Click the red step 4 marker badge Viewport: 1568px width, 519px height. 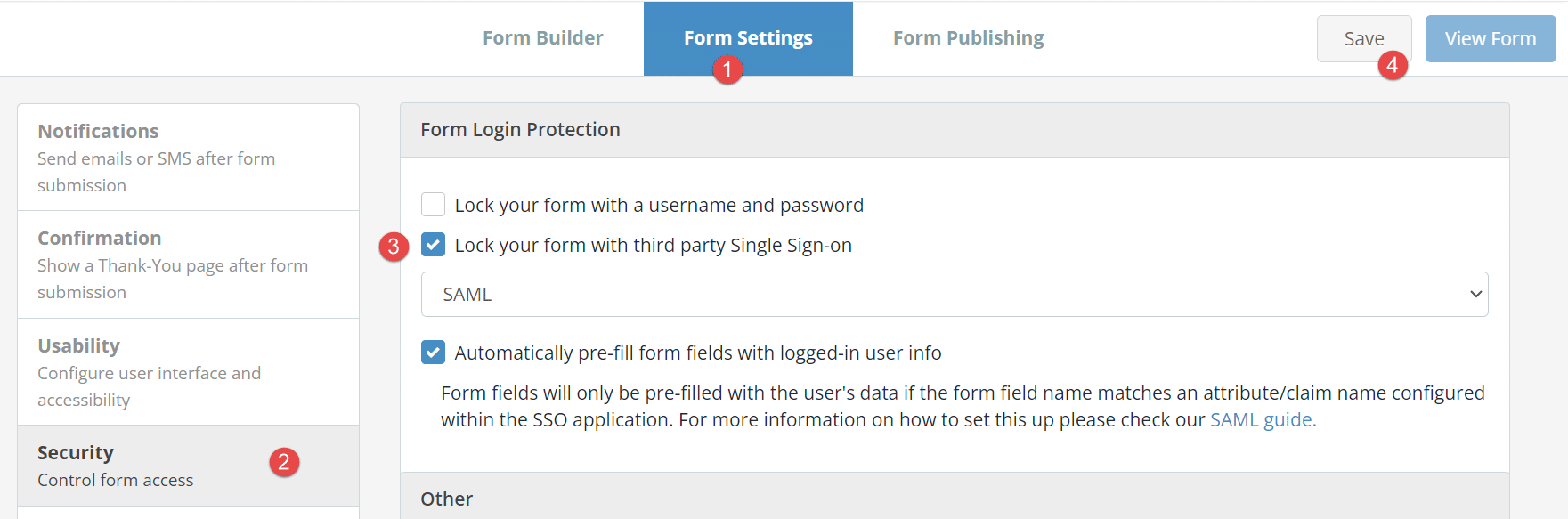tap(1393, 65)
